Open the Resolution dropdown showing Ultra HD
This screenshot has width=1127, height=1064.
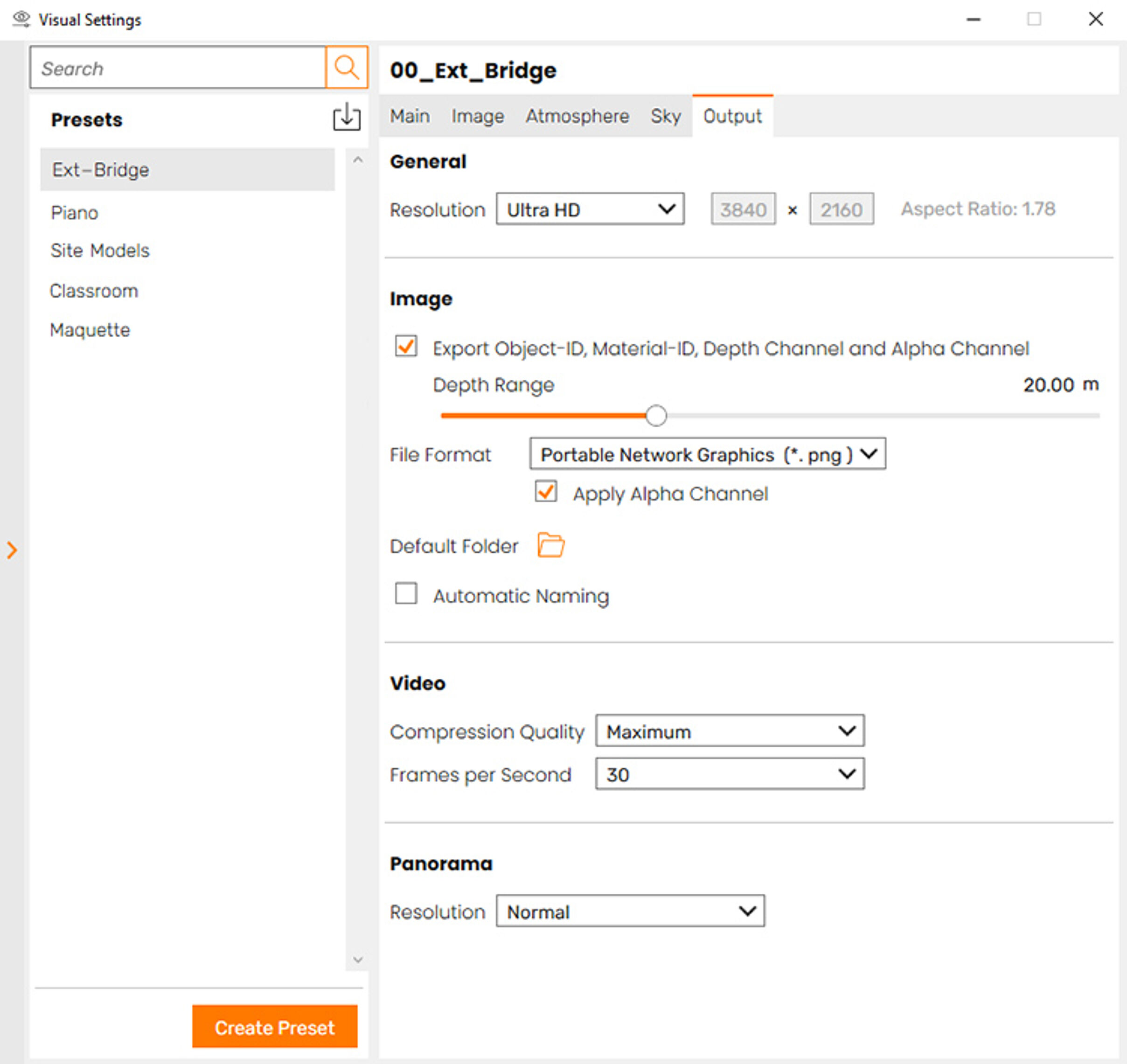(590, 209)
